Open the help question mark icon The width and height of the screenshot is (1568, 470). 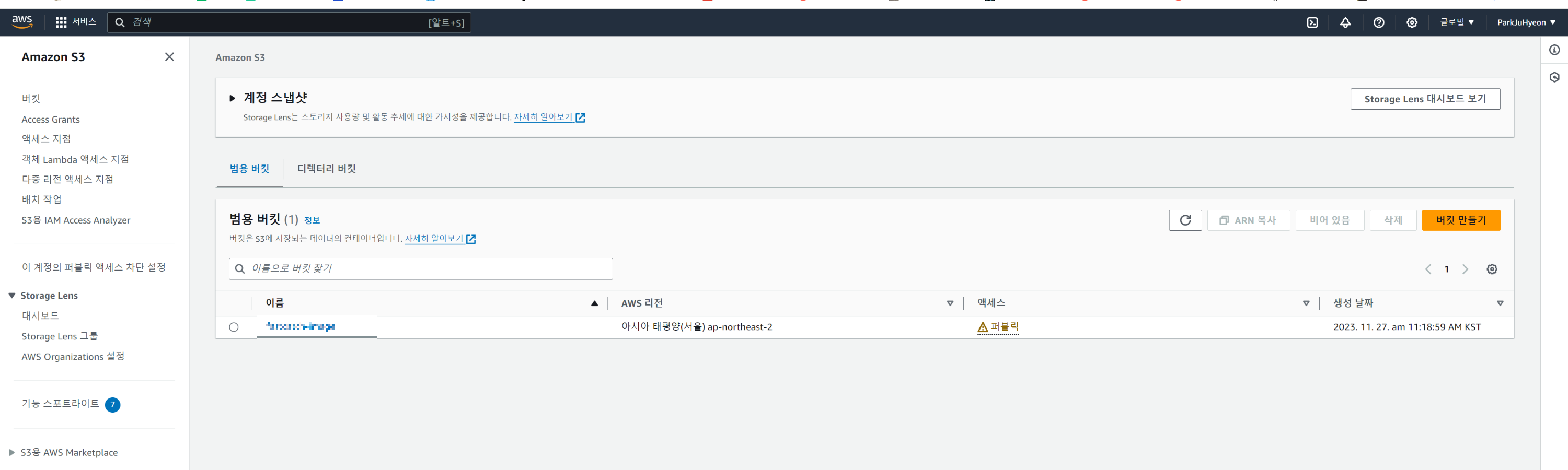point(1379,22)
